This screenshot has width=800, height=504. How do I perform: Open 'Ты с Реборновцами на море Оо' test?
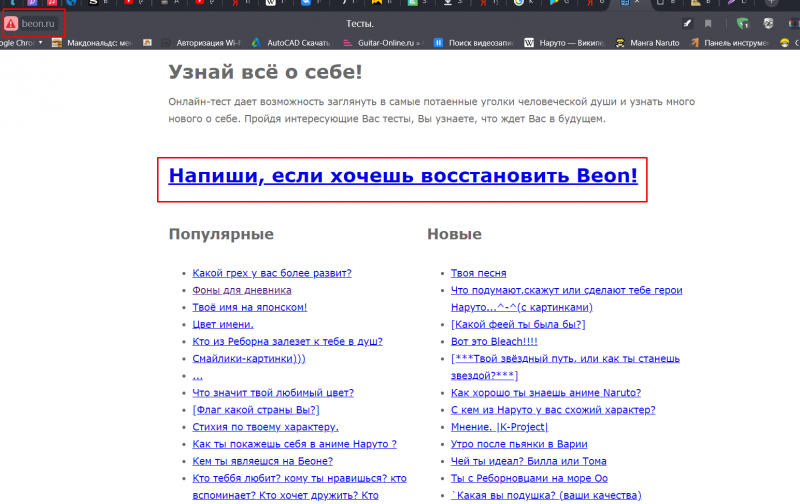tap(529, 478)
